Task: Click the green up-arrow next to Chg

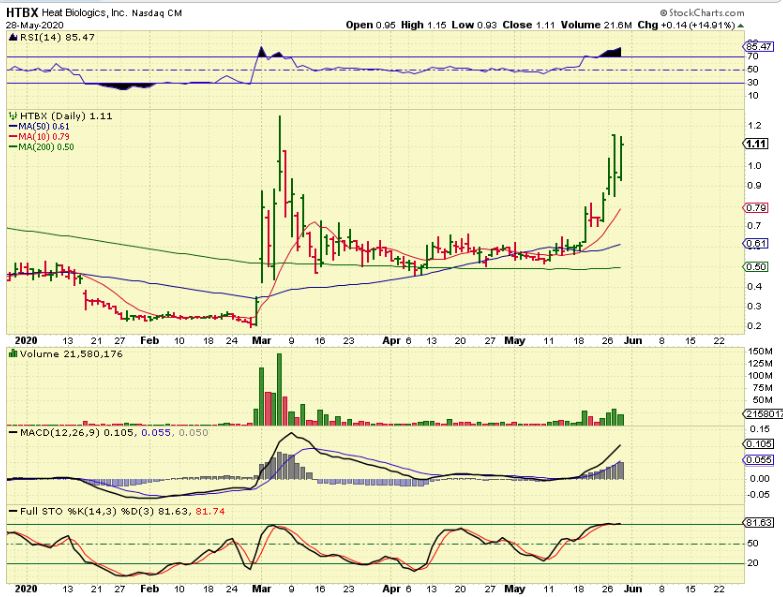Action: tap(741, 26)
